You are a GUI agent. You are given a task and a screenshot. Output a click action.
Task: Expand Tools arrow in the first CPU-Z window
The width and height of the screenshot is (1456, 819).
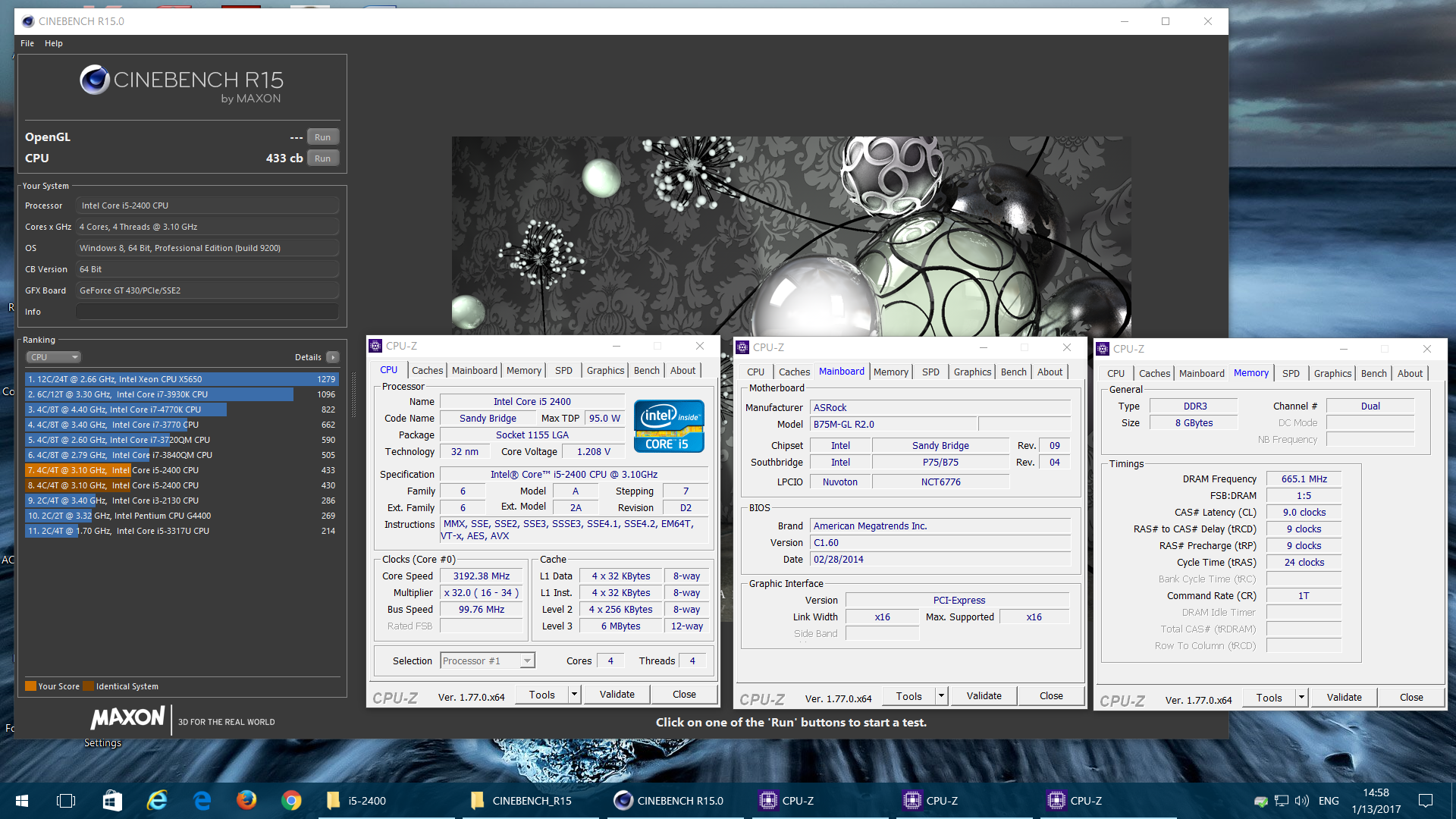pyautogui.click(x=574, y=694)
